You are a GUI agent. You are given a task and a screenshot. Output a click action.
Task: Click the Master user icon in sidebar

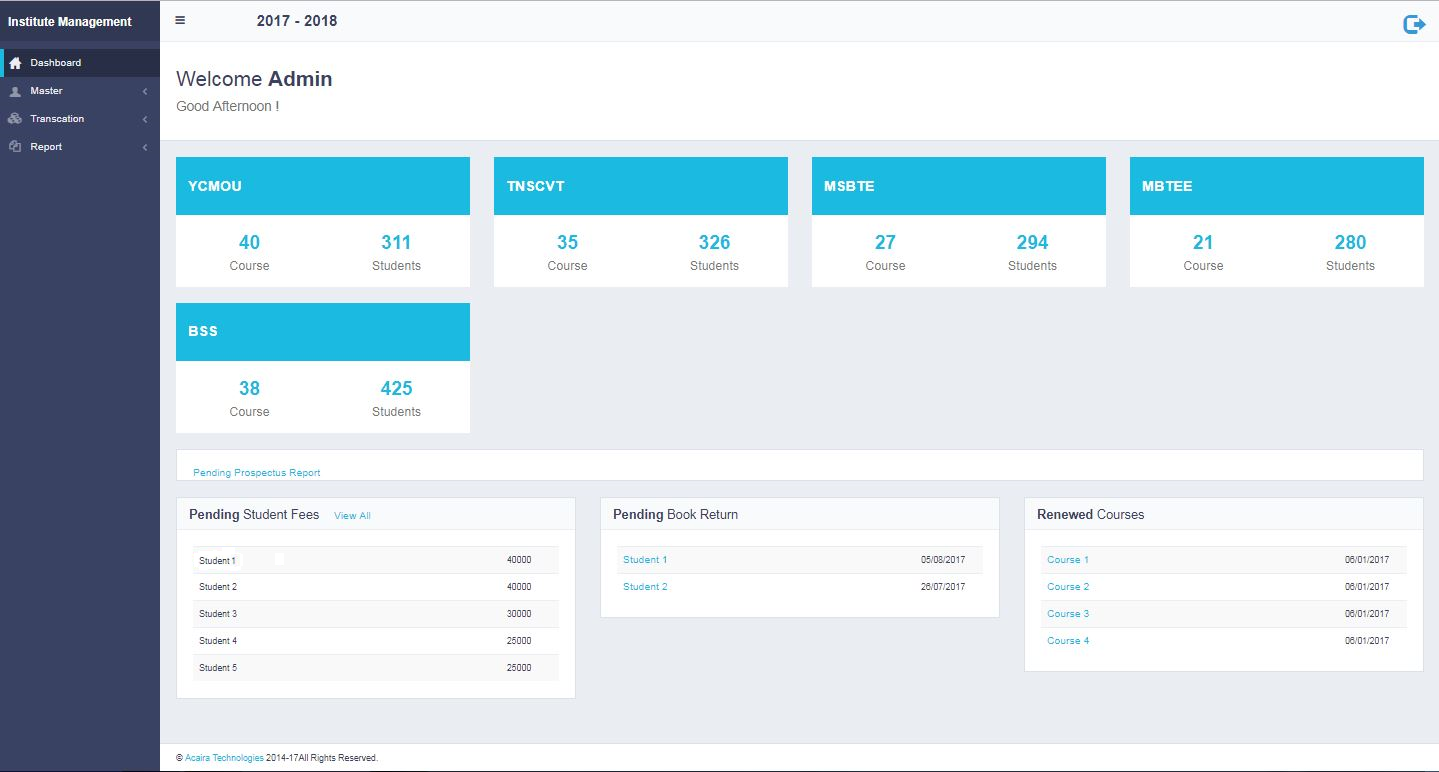15,91
